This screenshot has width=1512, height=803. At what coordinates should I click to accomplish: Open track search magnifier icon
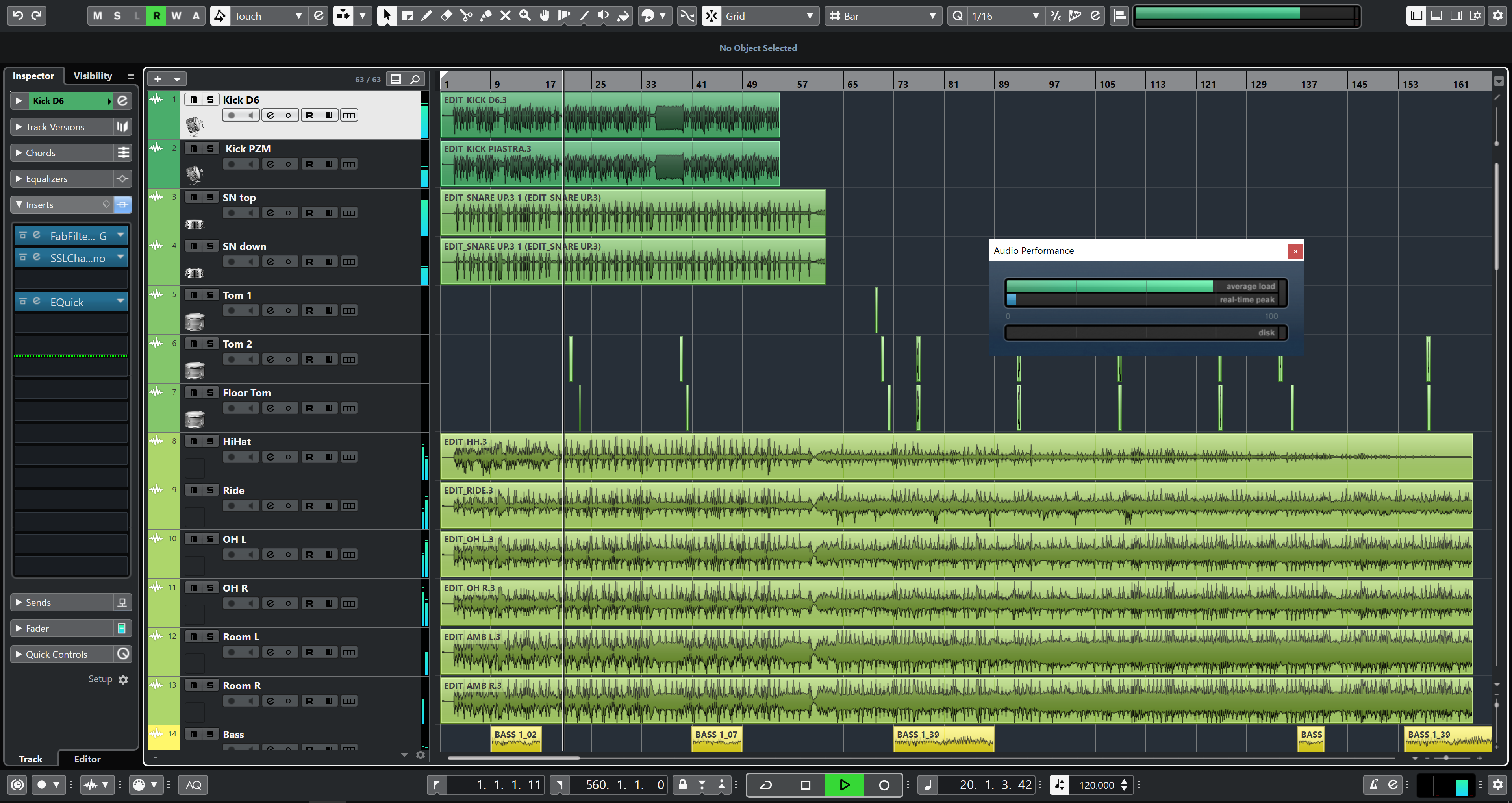[x=415, y=79]
